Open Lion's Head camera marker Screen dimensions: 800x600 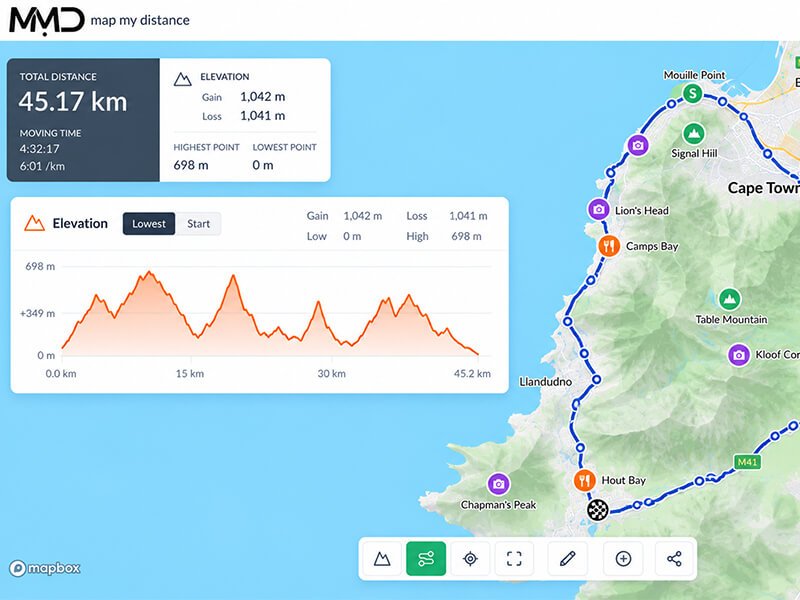tap(599, 209)
